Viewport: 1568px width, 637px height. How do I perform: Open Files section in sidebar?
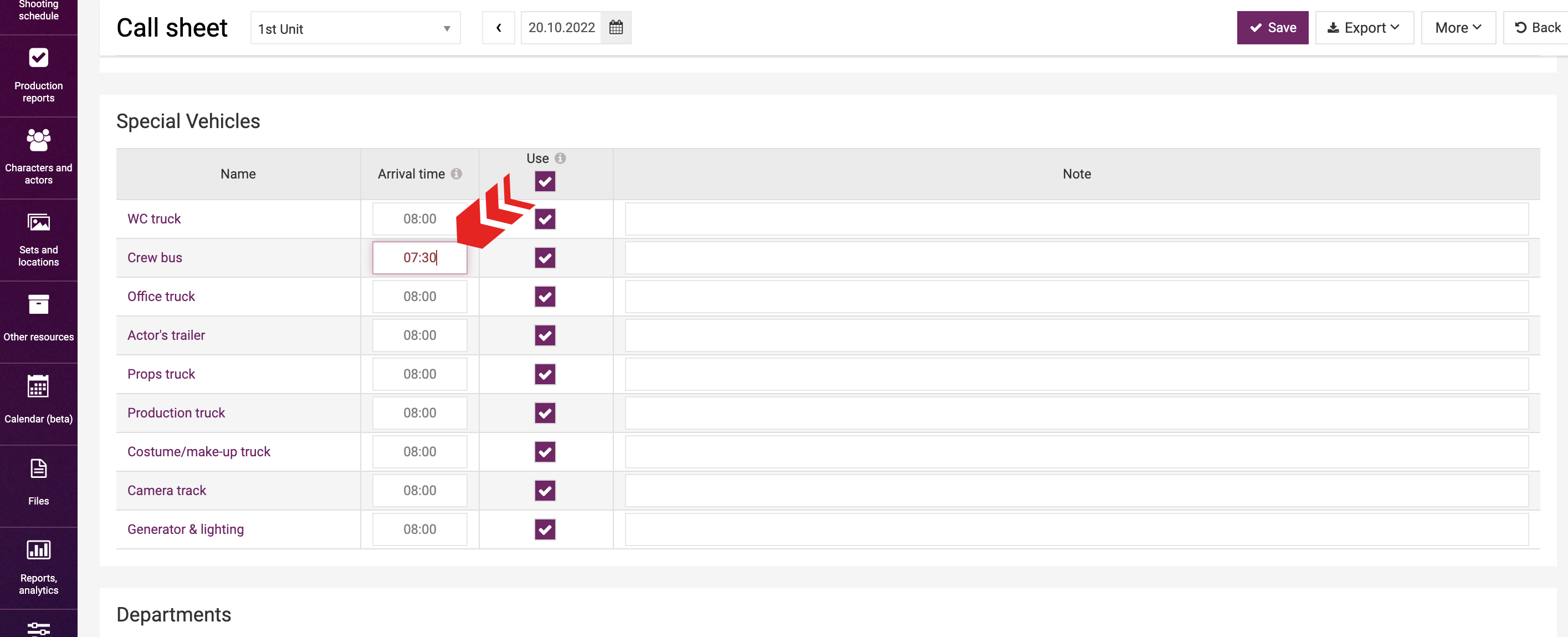(38, 483)
